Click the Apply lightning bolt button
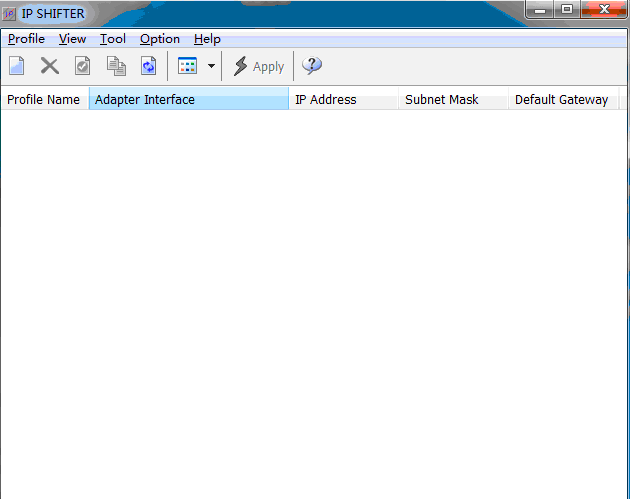Viewport: 630px width, 499px height. click(x=259, y=66)
